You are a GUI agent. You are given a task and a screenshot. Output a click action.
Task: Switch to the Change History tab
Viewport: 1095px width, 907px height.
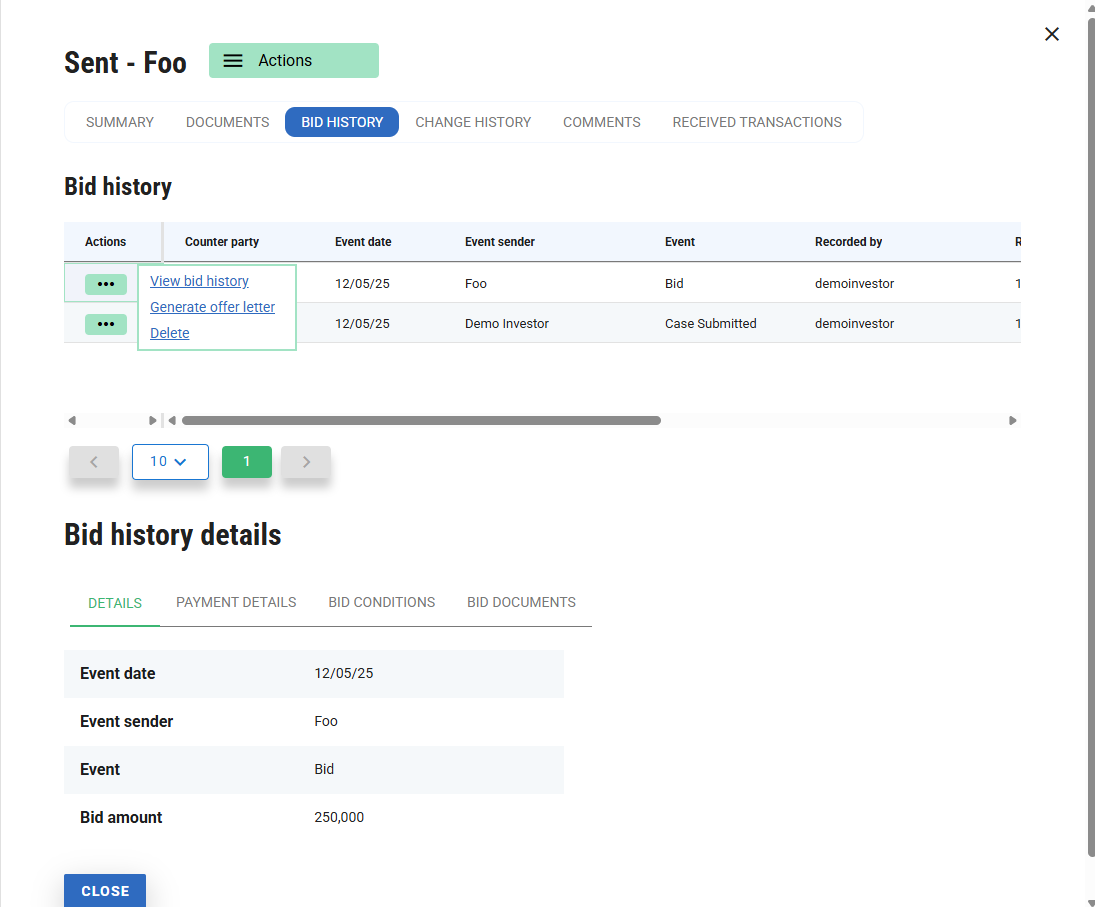coord(473,122)
